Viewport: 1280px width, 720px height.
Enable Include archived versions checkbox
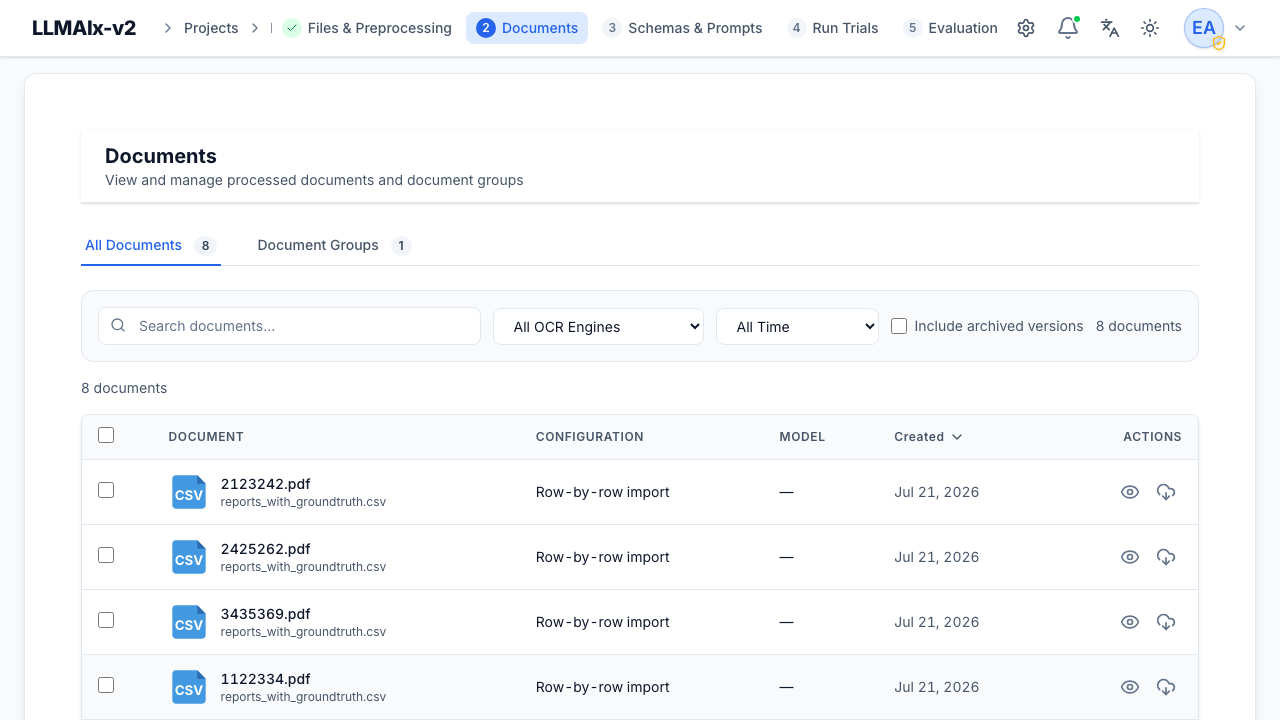[x=899, y=326]
